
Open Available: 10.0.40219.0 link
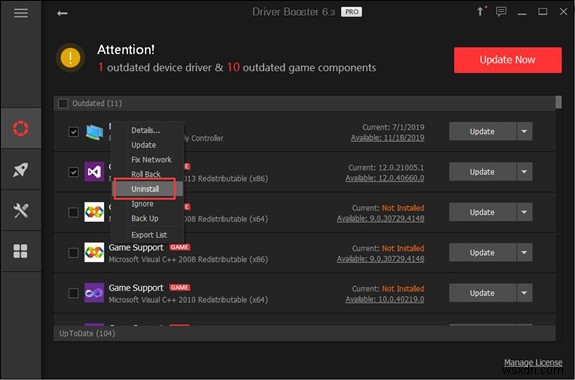[385, 299]
